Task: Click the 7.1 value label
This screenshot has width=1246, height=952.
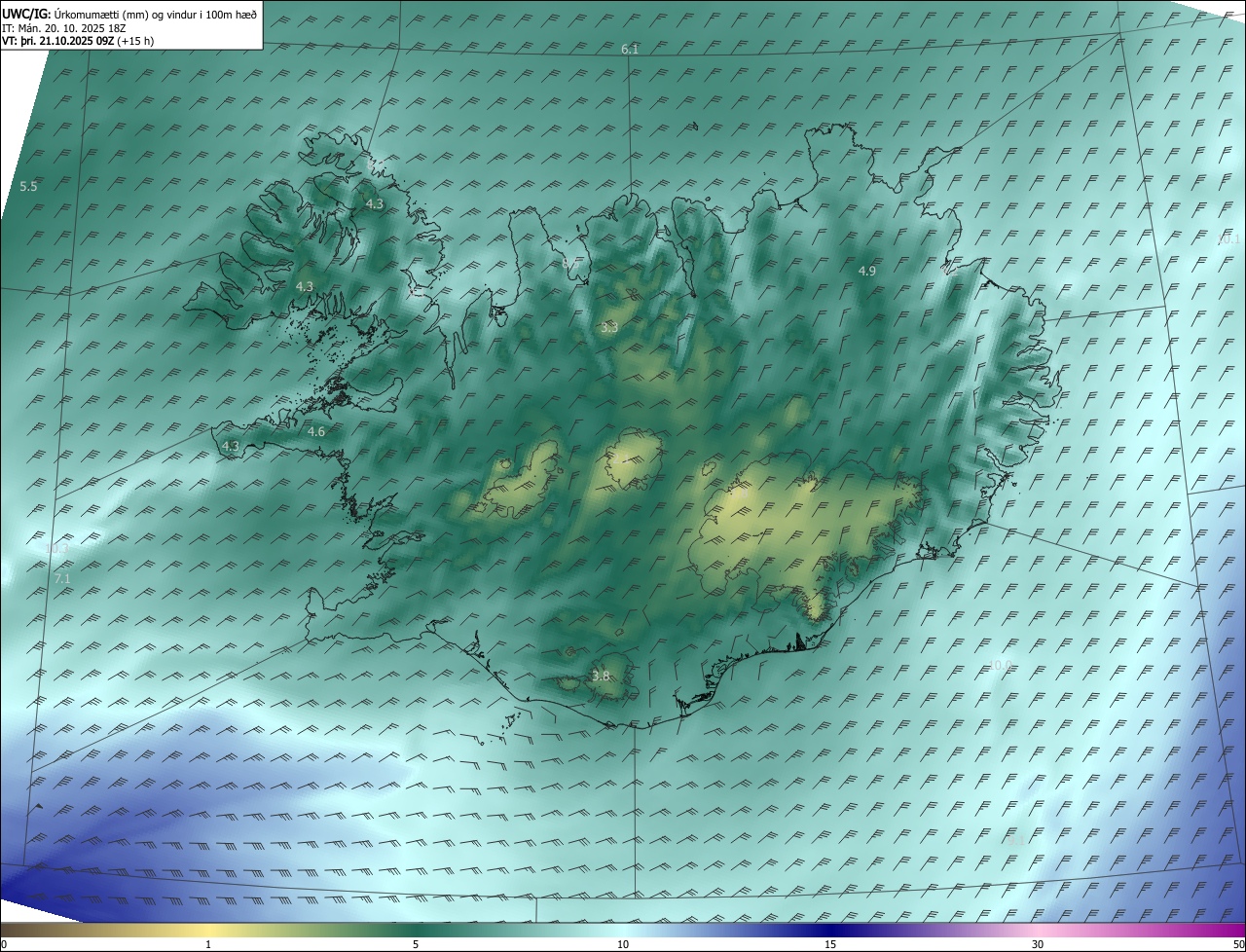Action: tap(62, 578)
